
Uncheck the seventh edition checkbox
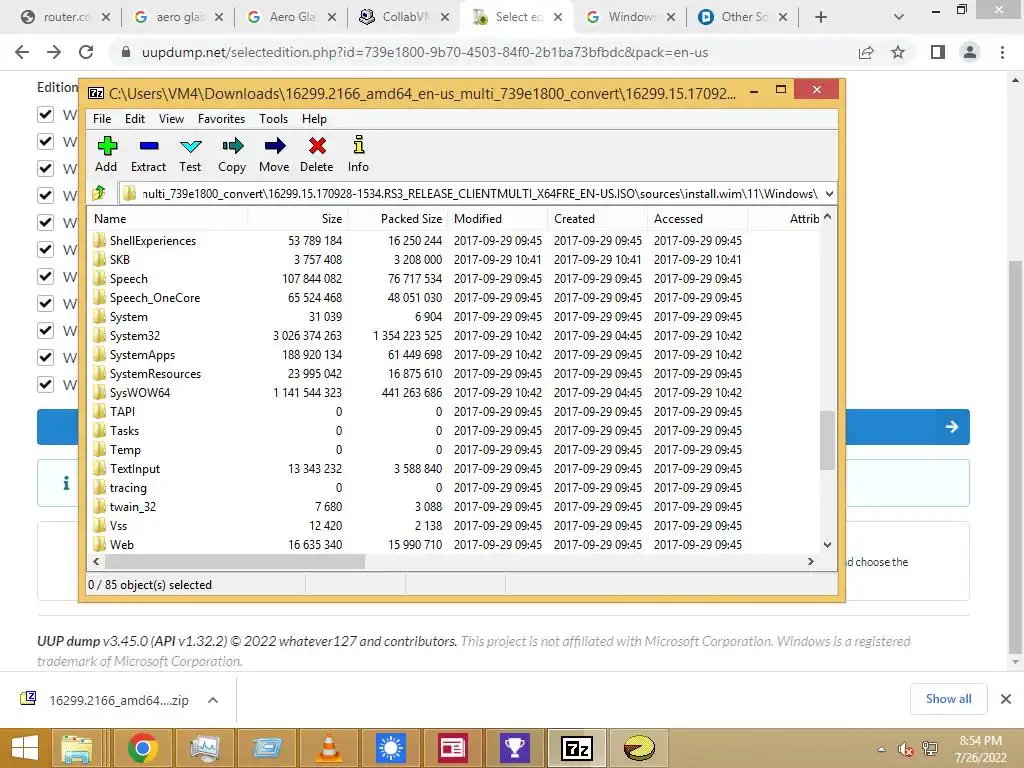point(45,276)
